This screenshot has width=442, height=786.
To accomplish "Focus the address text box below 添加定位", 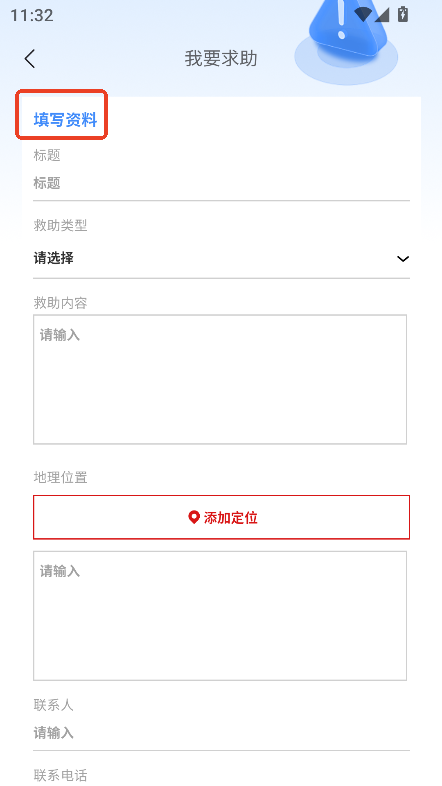I will coord(220,616).
